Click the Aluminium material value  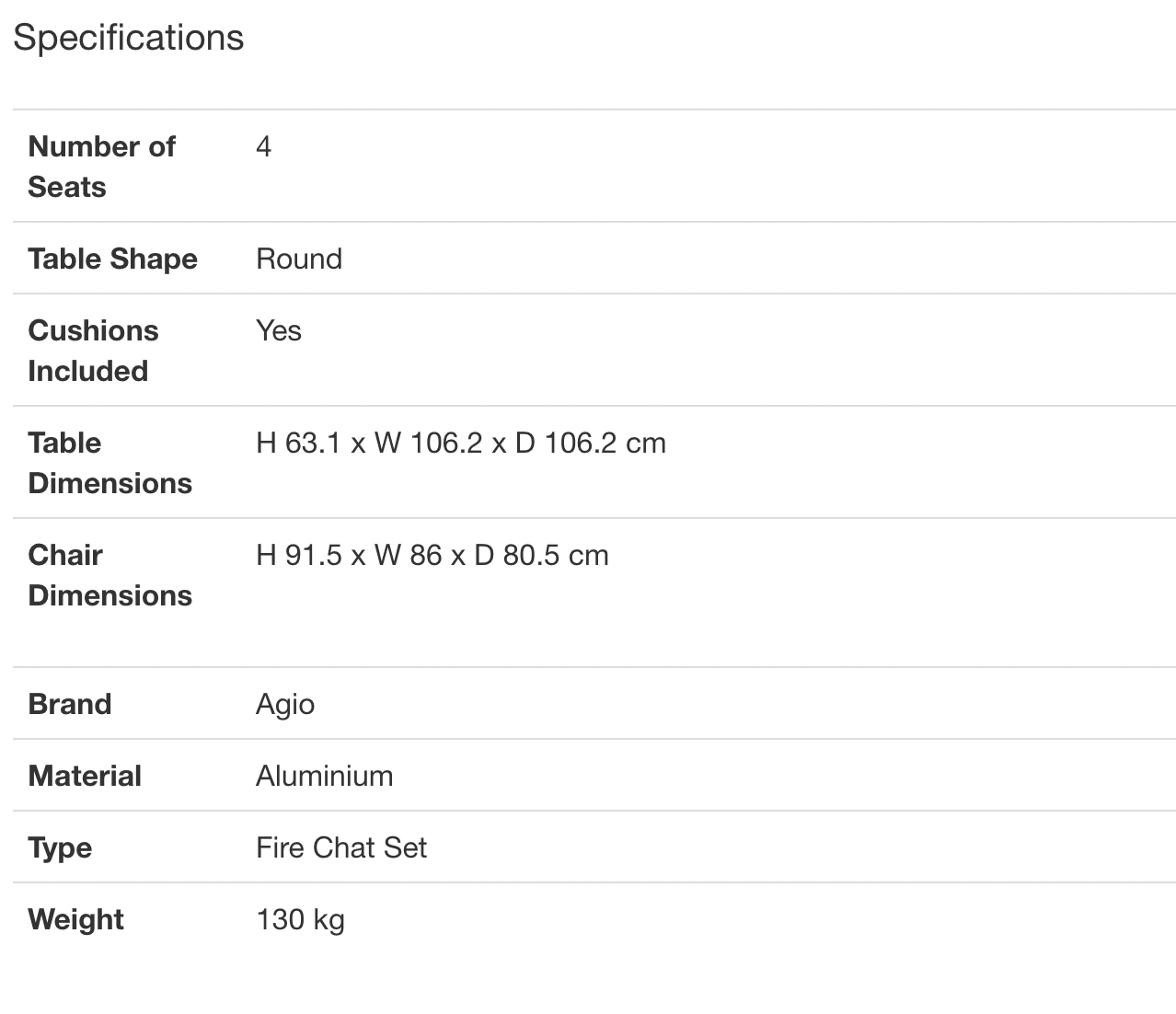(324, 776)
